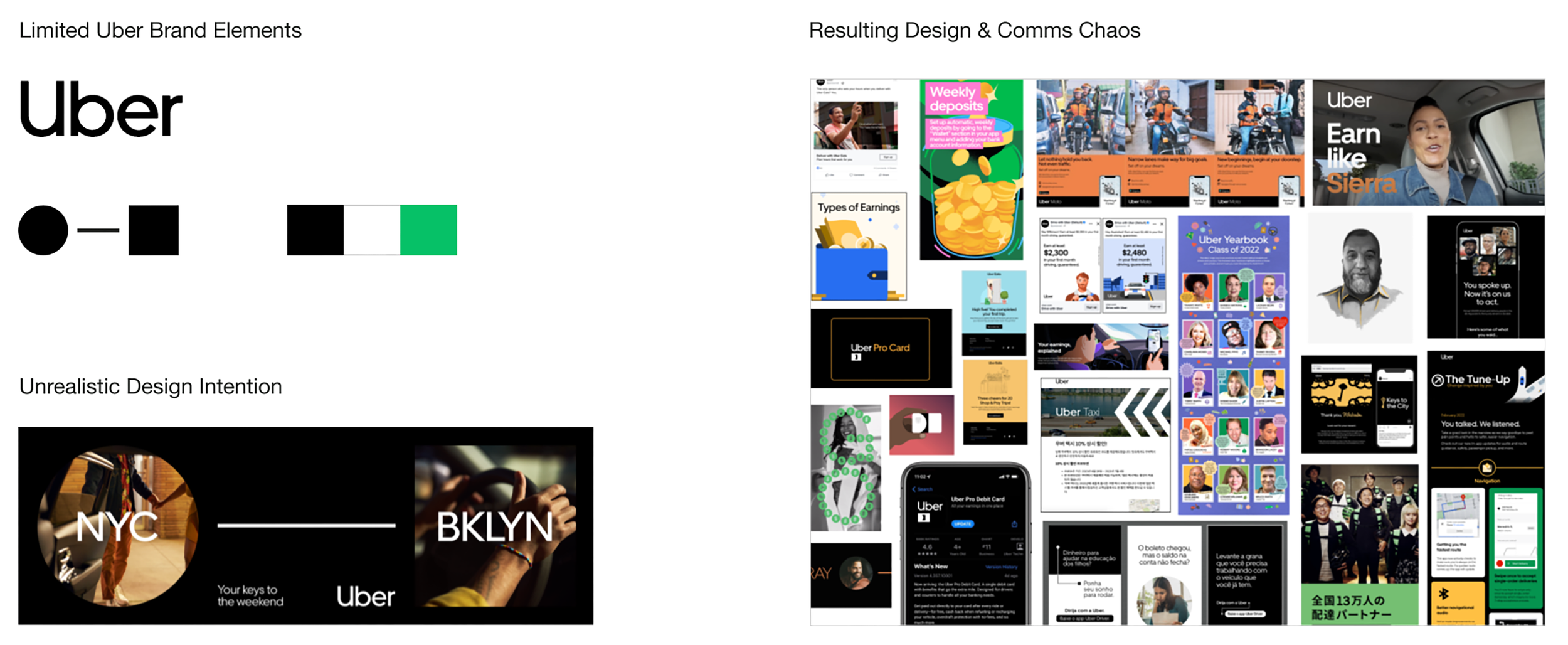1568x645 pixels.
Task: Open the 'You spoke up' phone mockup
Action: [1485, 277]
